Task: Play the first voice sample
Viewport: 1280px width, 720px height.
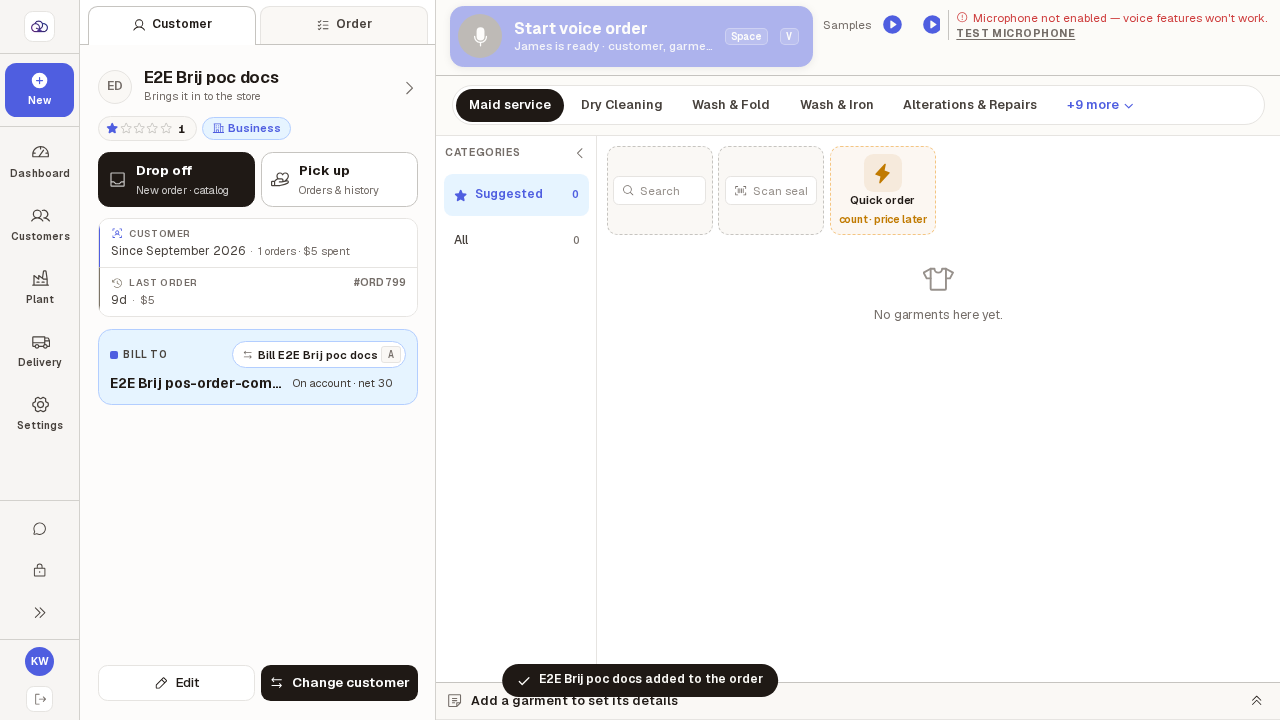Action: click(x=892, y=25)
